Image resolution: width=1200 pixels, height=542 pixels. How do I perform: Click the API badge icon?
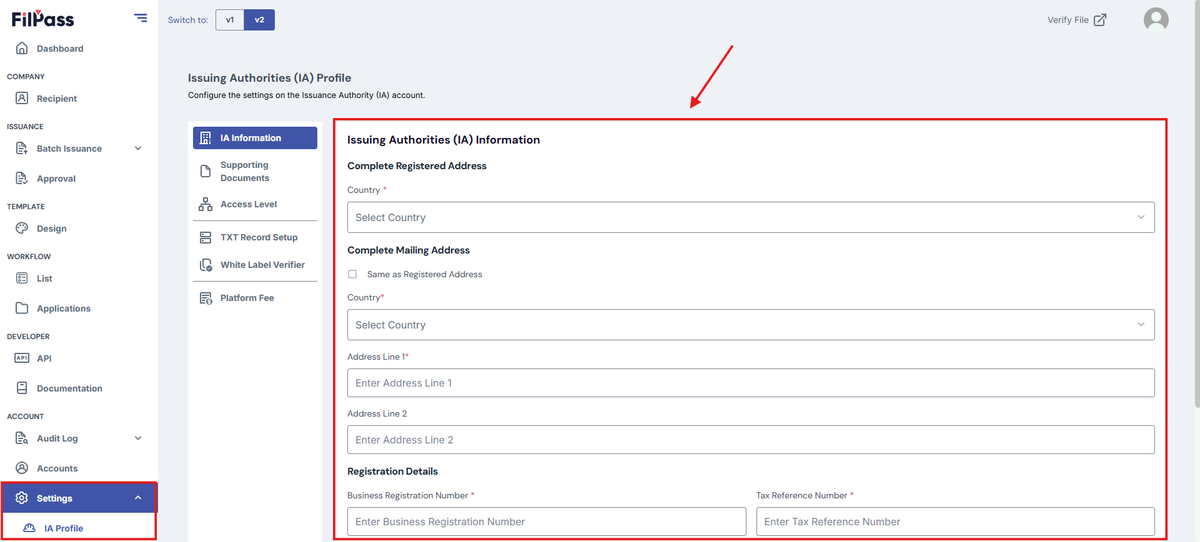tap(22, 358)
